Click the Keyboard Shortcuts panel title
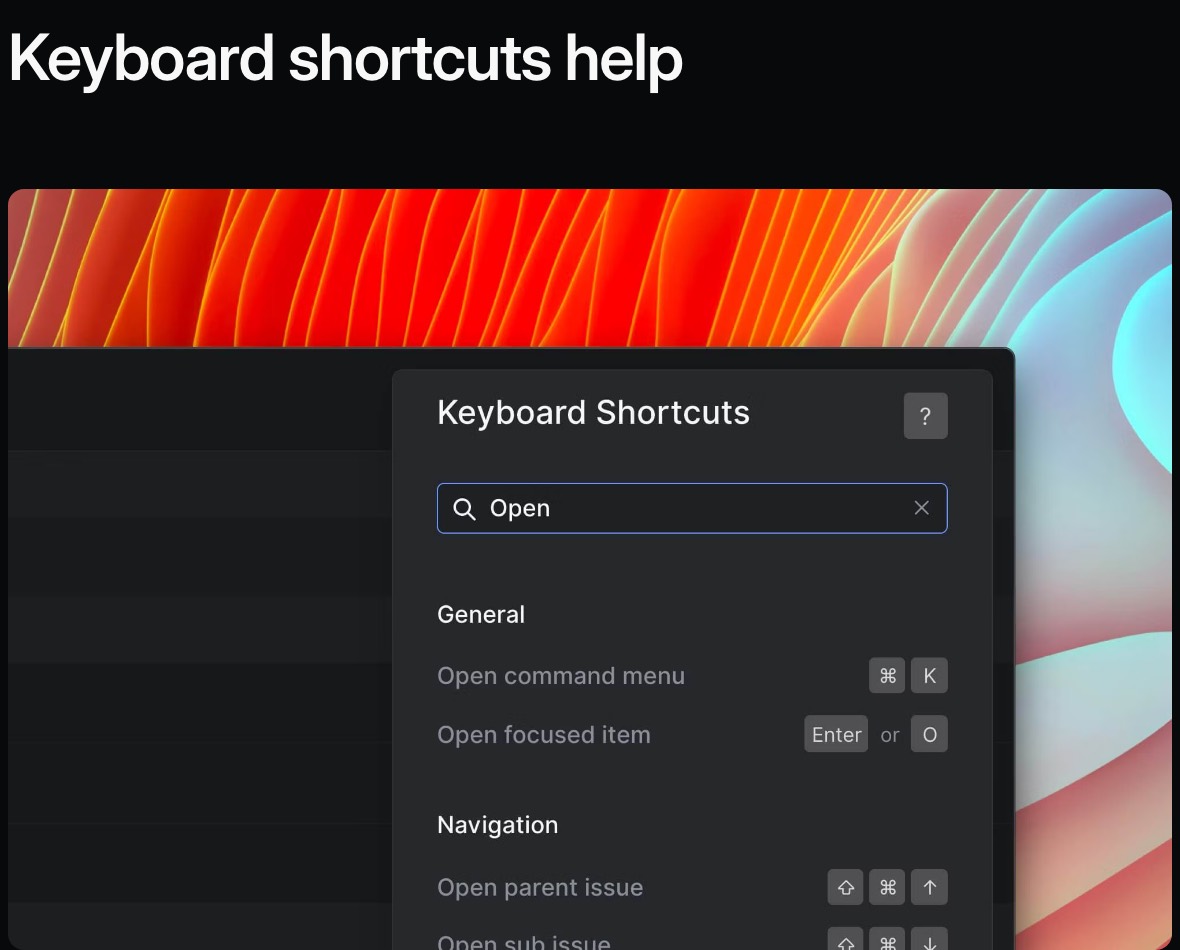Image resolution: width=1180 pixels, height=950 pixels. click(593, 413)
